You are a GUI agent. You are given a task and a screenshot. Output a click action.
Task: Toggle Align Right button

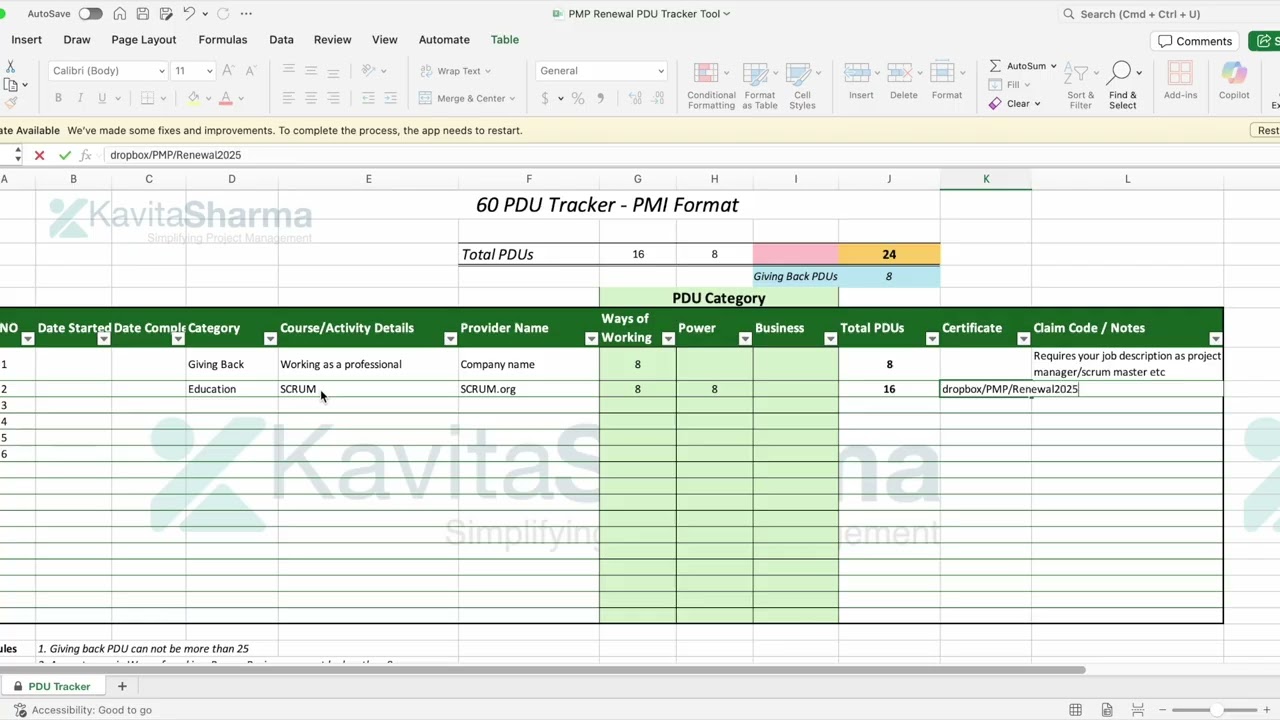click(333, 98)
